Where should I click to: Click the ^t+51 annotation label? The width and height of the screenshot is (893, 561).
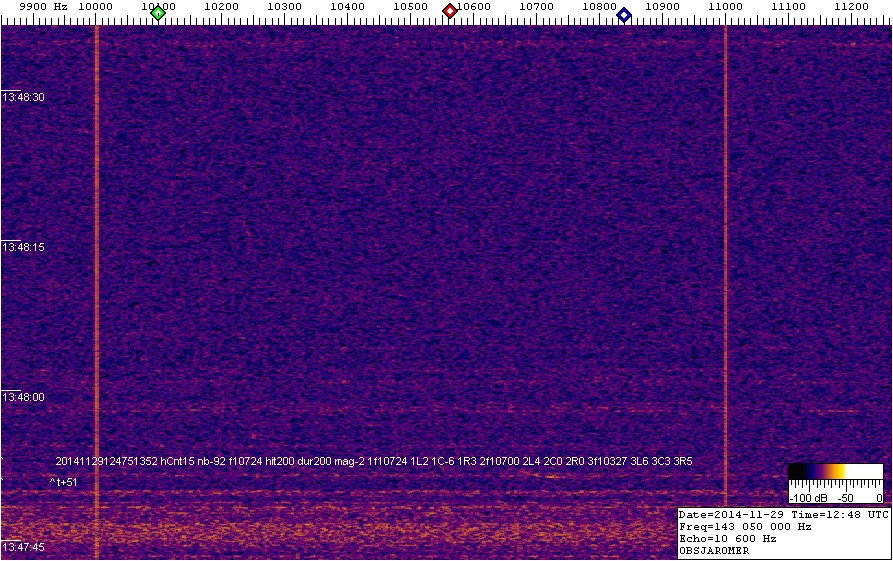(63, 482)
